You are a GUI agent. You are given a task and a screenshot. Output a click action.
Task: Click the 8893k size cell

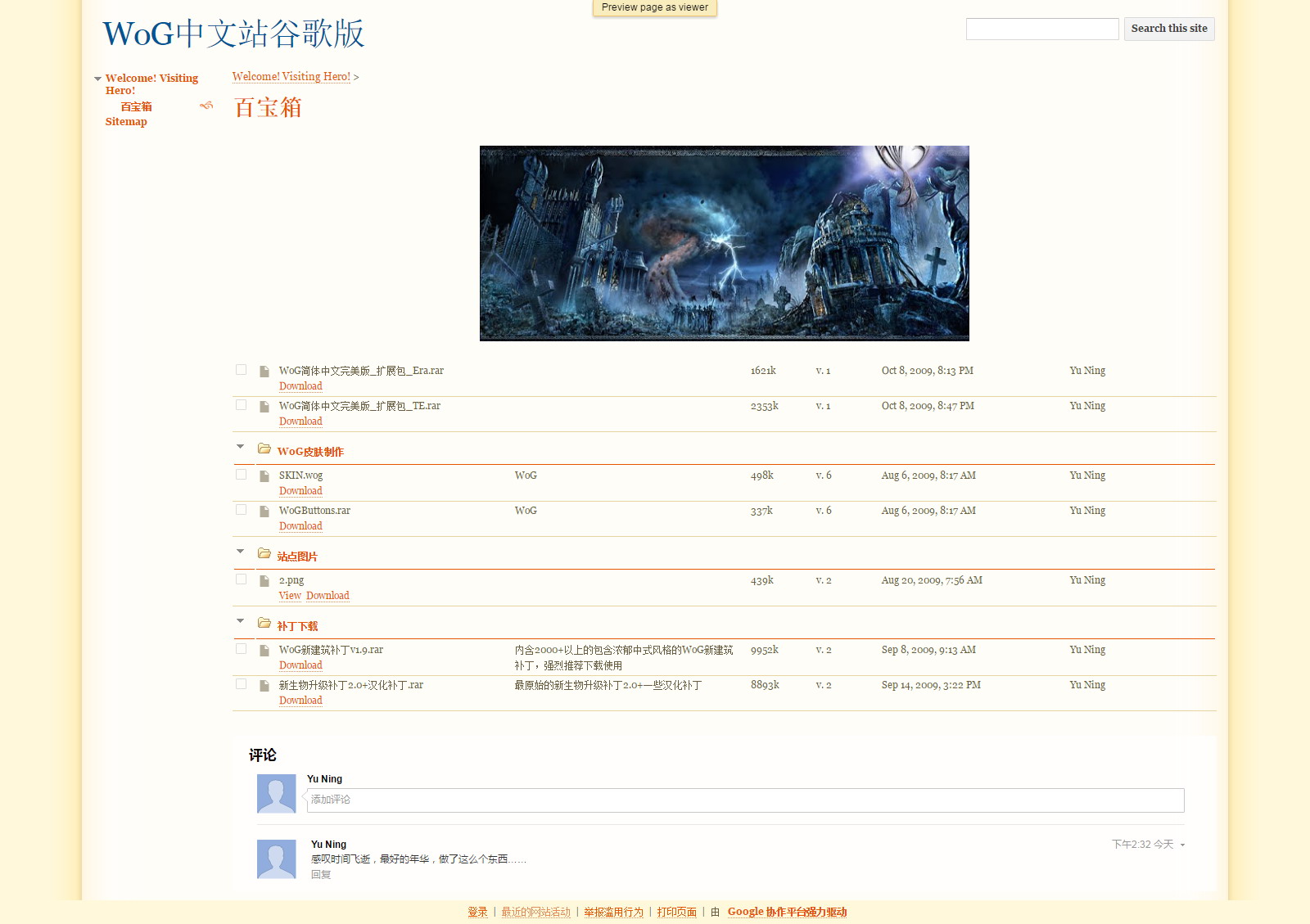(765, 685)
